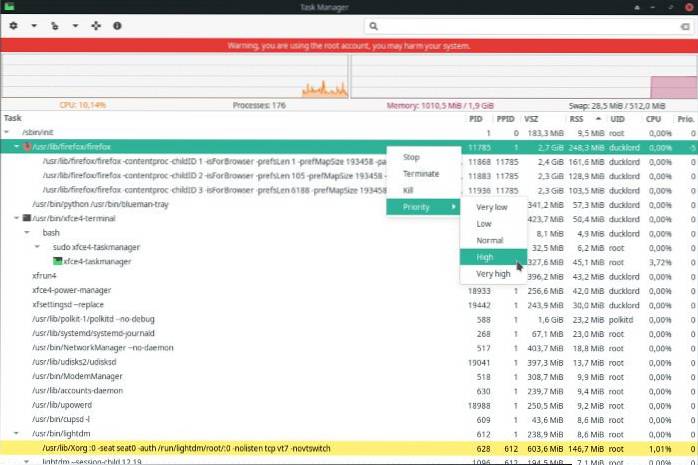This screenshot has height=465, width=698.
Task: Click the root account warning banner
Action: tap(349, 45)
